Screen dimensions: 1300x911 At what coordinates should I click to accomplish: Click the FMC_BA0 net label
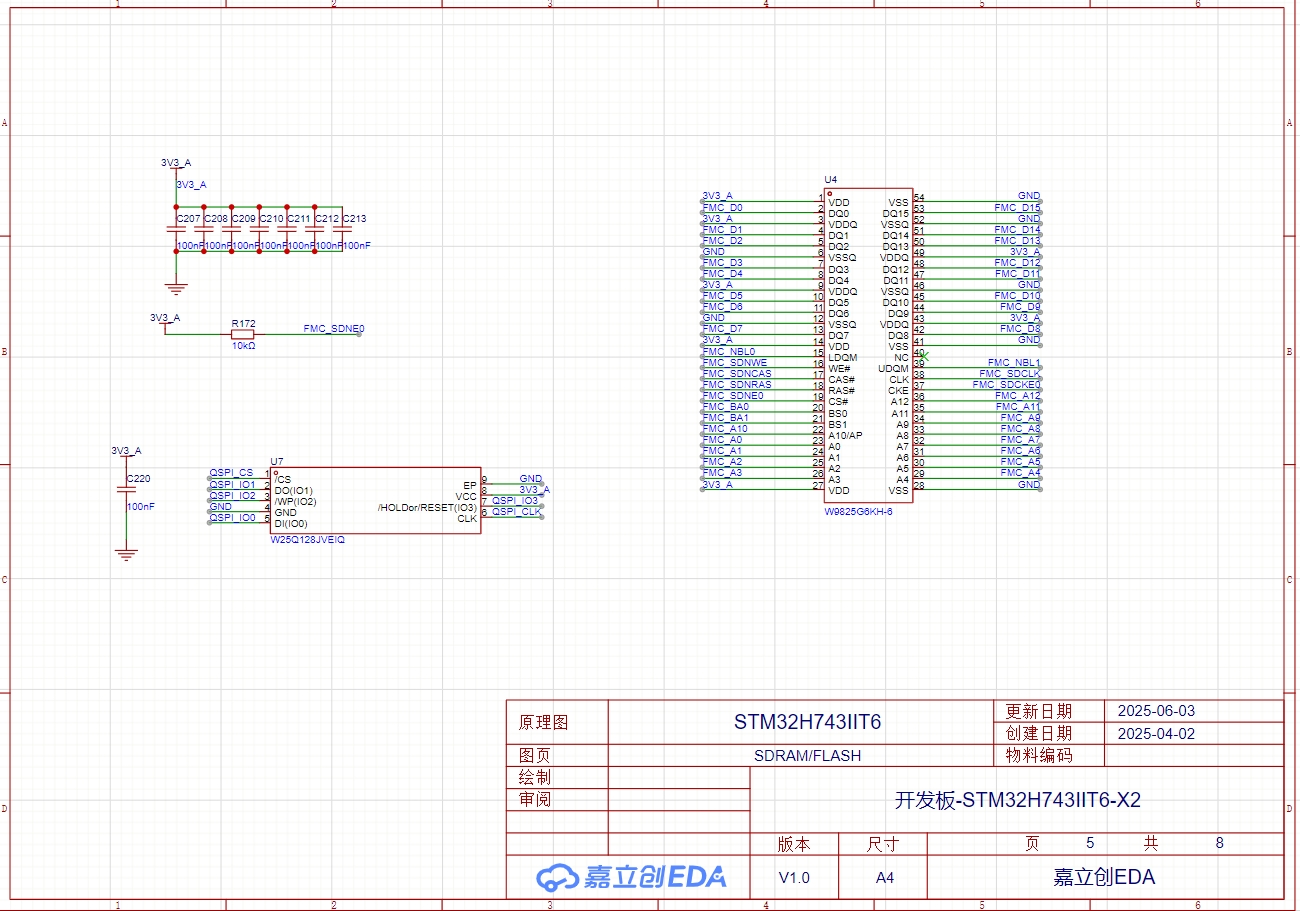[725, 407]
